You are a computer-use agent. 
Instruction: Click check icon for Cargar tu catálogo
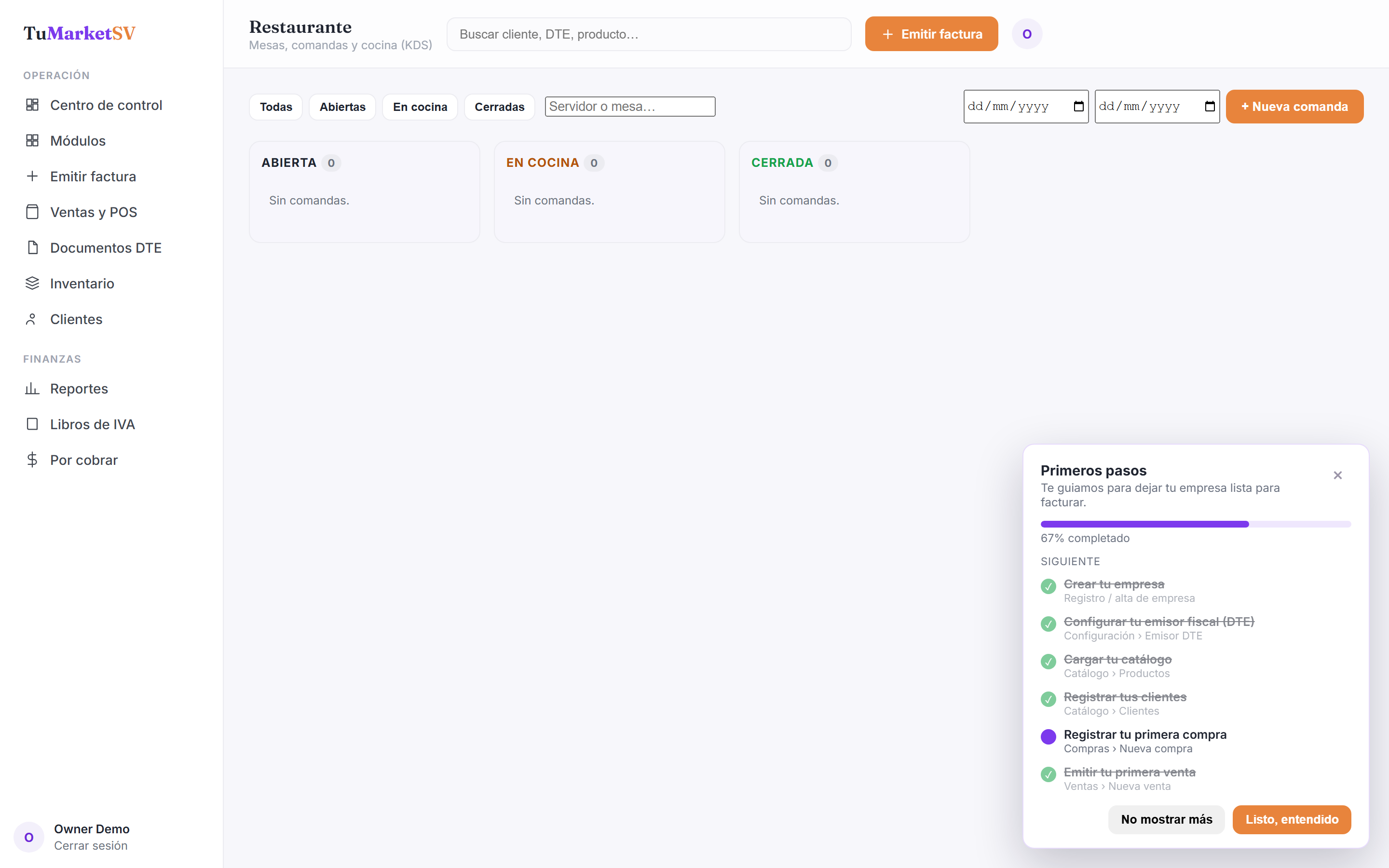coord(1048,662)
